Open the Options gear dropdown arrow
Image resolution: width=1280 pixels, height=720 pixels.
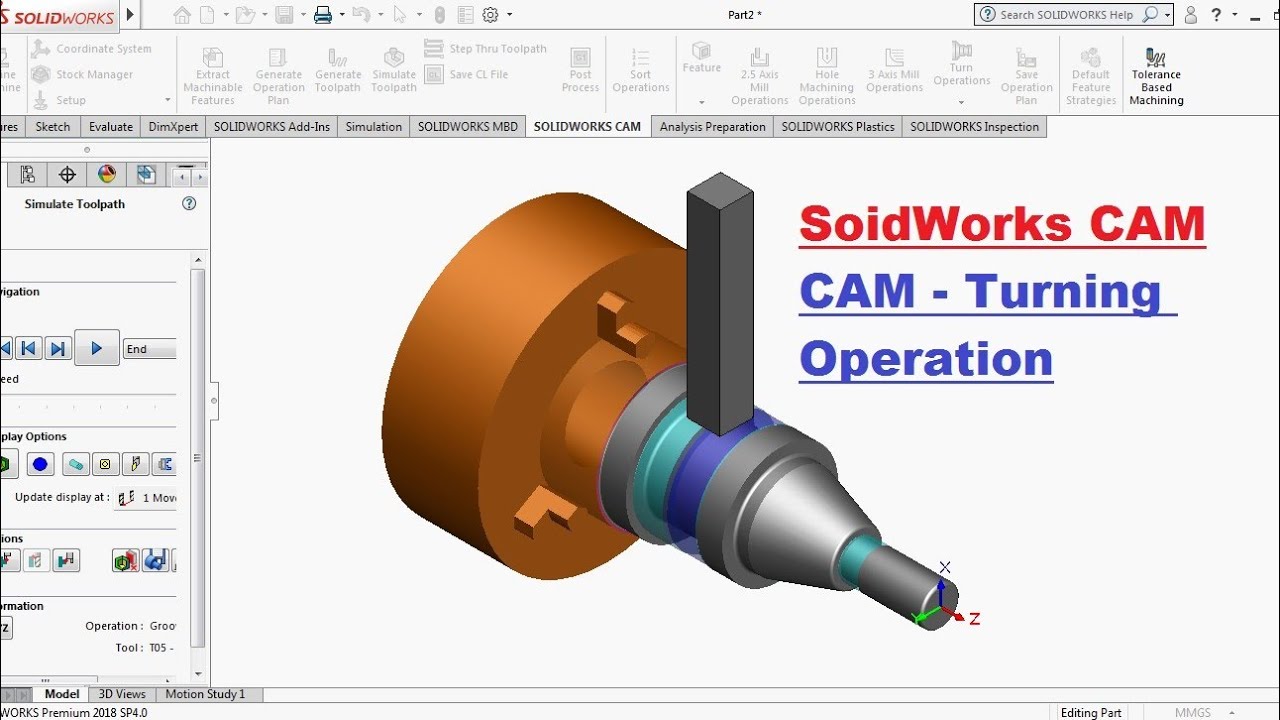point(509,15)
